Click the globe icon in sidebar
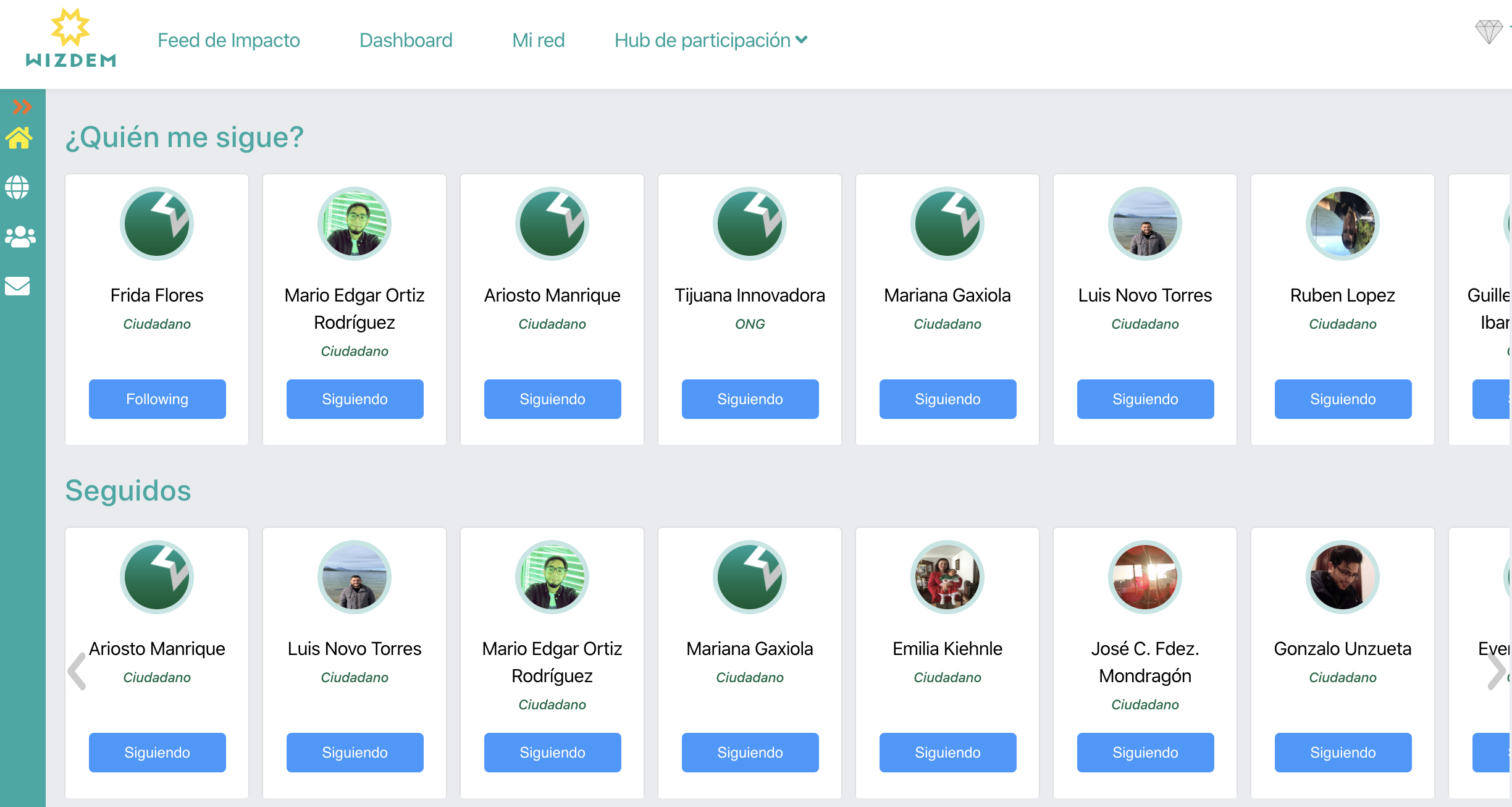 click(17, 187)
